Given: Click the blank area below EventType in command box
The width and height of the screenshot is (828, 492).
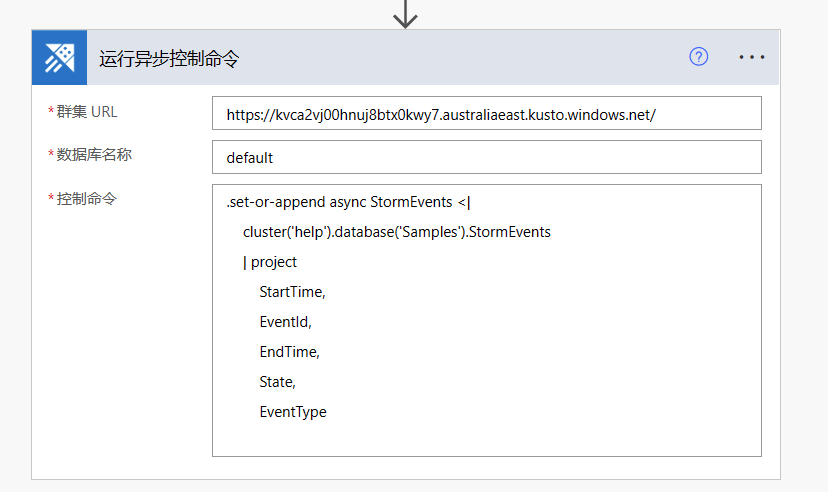Looking at the screenshot, I should point(486,438).
